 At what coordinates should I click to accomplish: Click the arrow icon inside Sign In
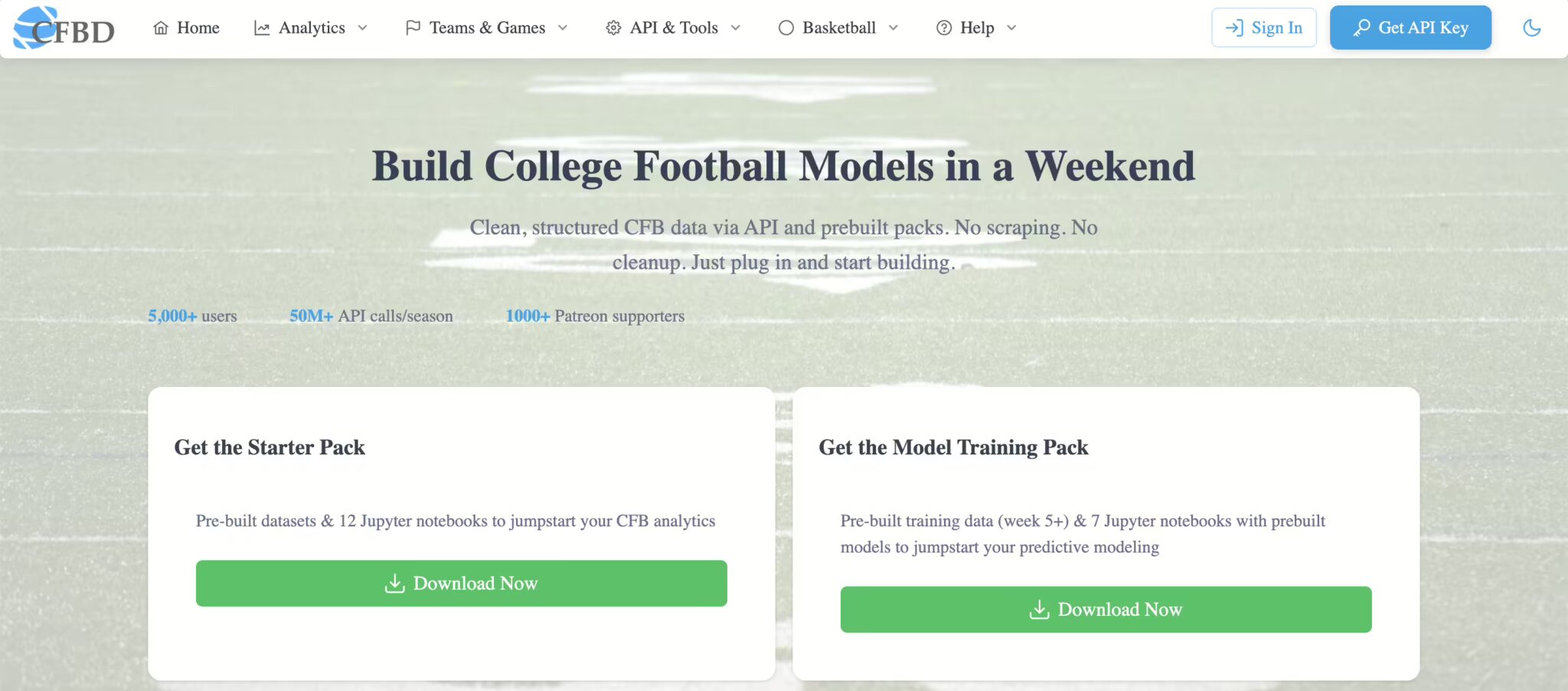(1235, 28)
